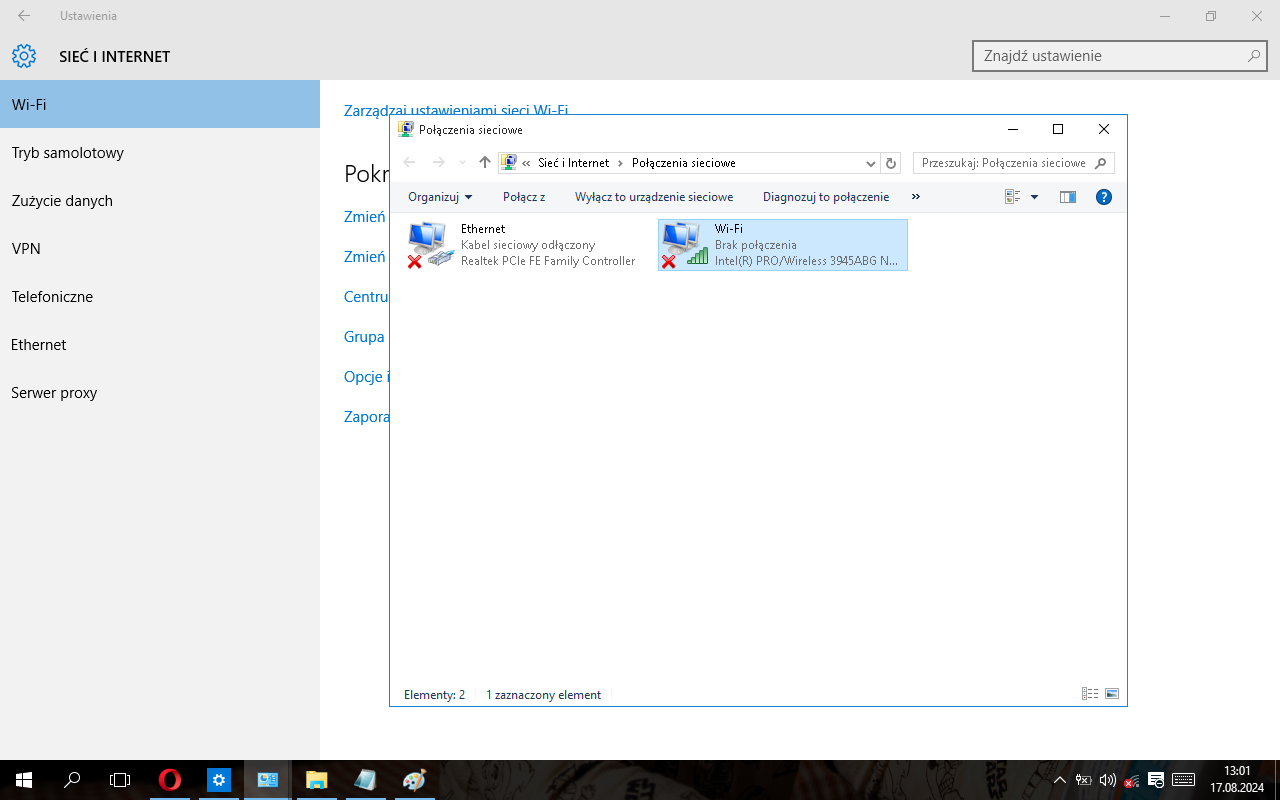Image resolution: width=1280 pixels, height=800 pixels.
Task: Switch to VPN settings section
Action: pyautogui.click(x=160, y=248)
